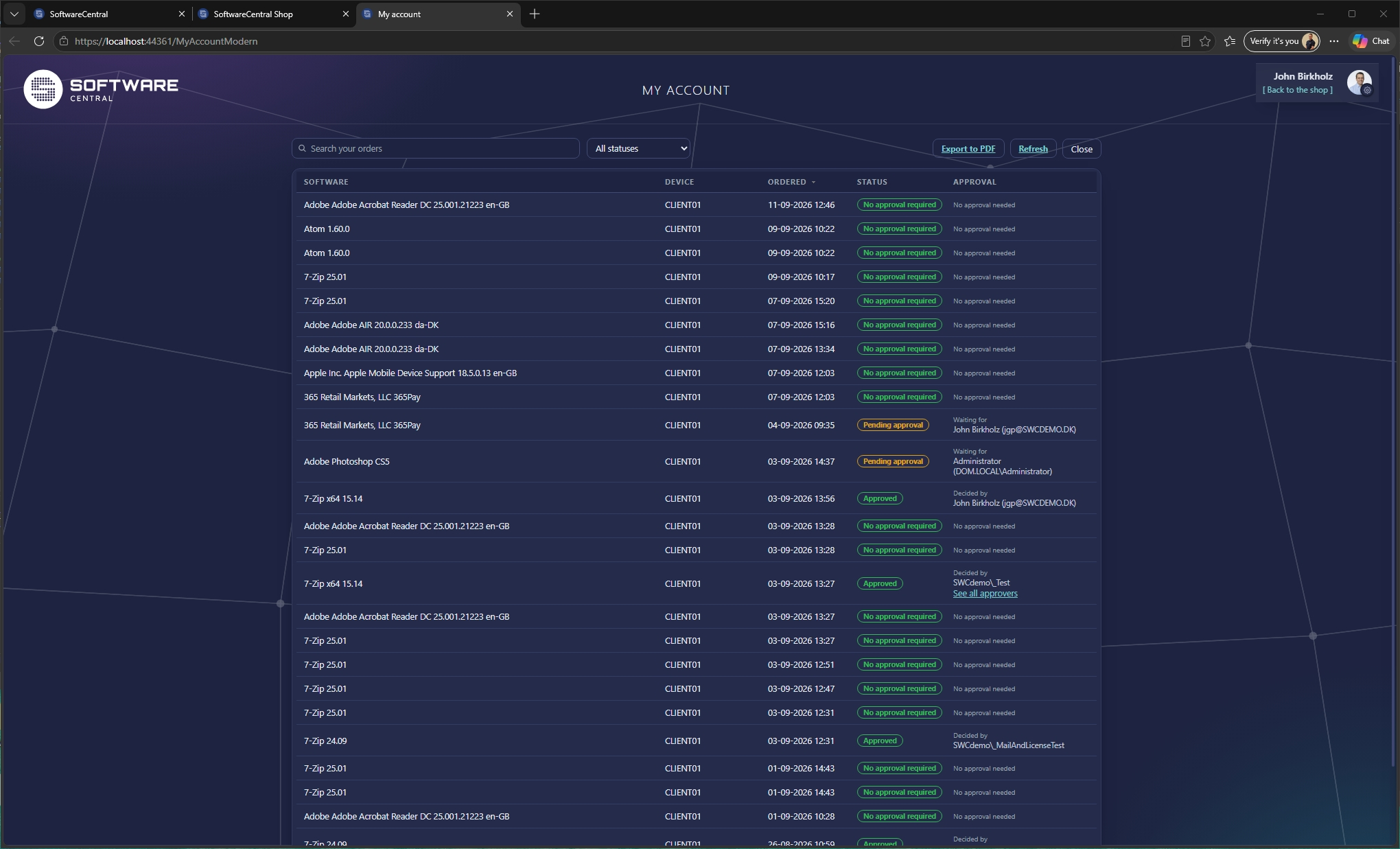The image size is (1400, 849).
Task: Click order date 11-09-2026 12:46
Action: 801,205
